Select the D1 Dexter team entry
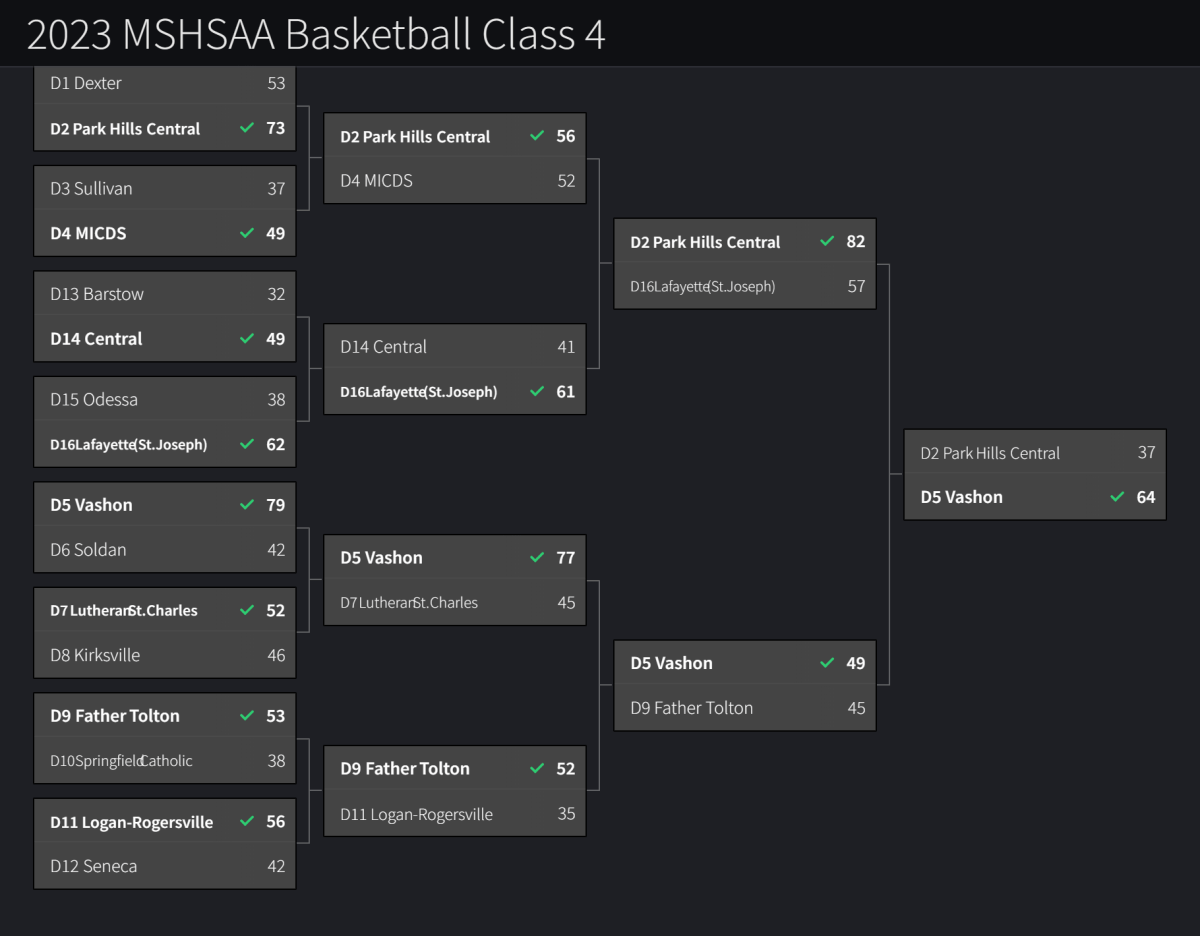This screenshot has width=1200, height=936. coord(86,83)
